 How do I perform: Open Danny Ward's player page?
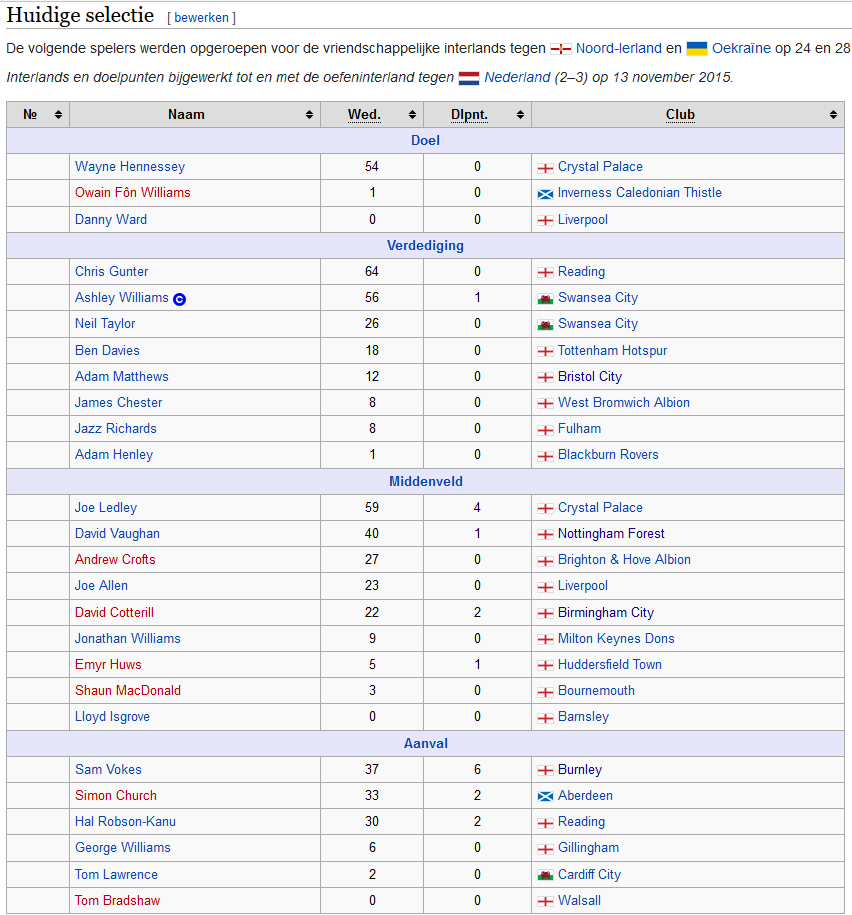click(x=111, y=219)
